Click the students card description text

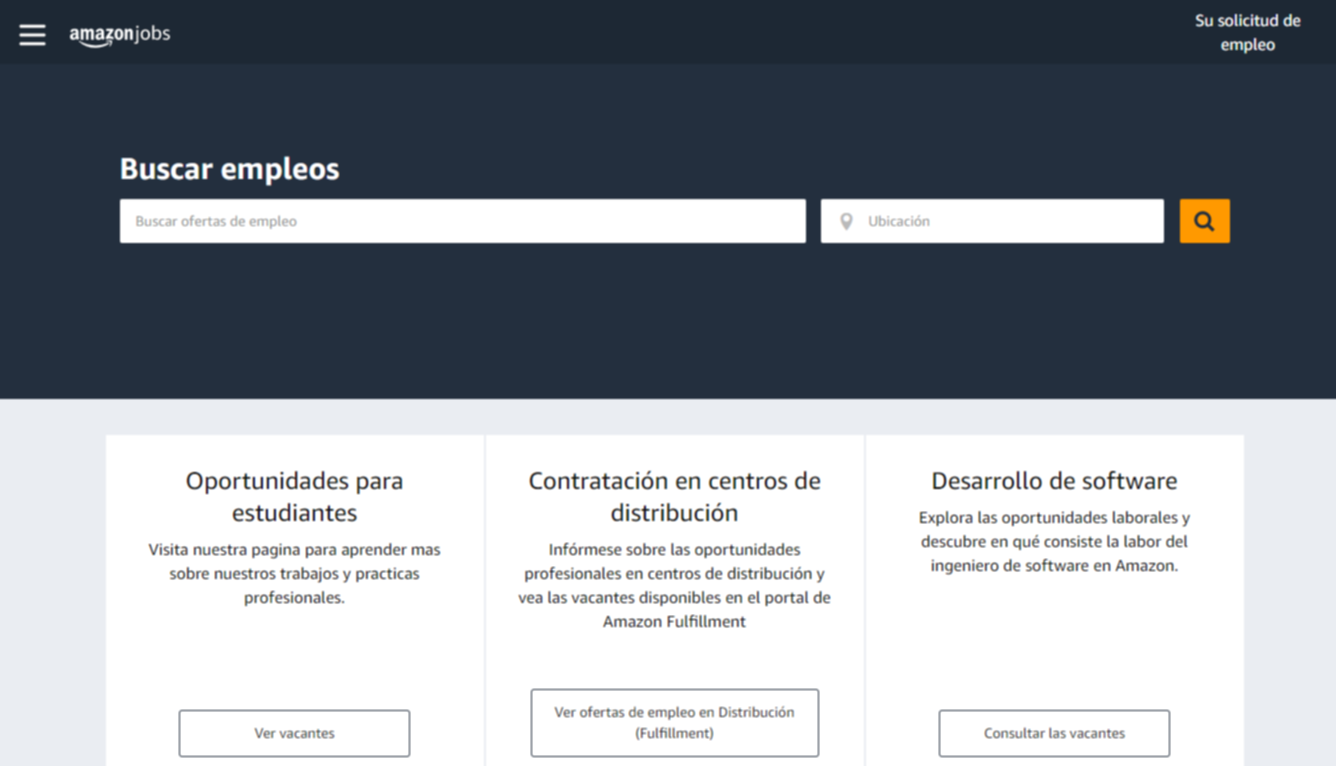click(294, 574)
